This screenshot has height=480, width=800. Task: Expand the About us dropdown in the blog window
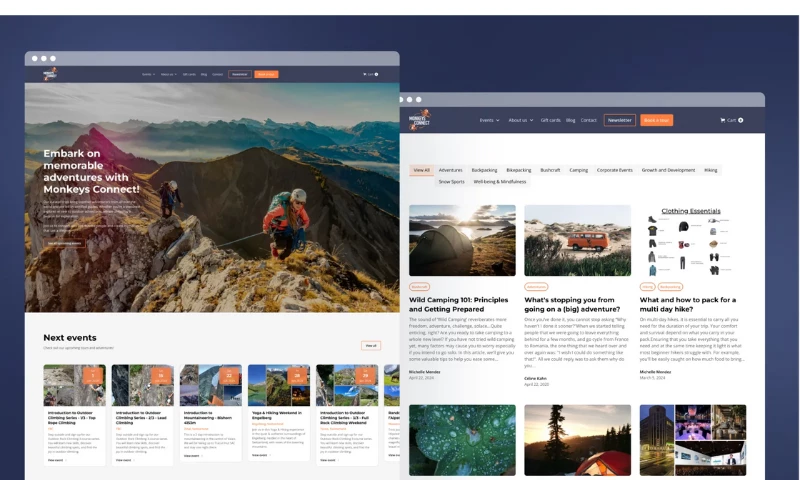pyautogui.click(x=520, y=120)
